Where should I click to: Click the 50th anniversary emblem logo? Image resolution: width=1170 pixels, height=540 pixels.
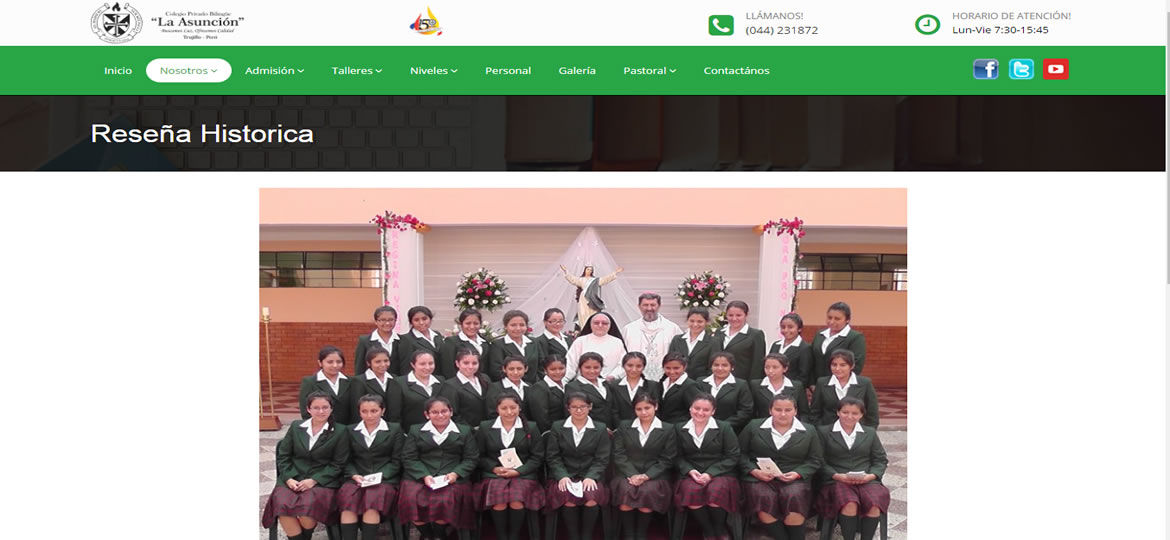pos(426,22)
